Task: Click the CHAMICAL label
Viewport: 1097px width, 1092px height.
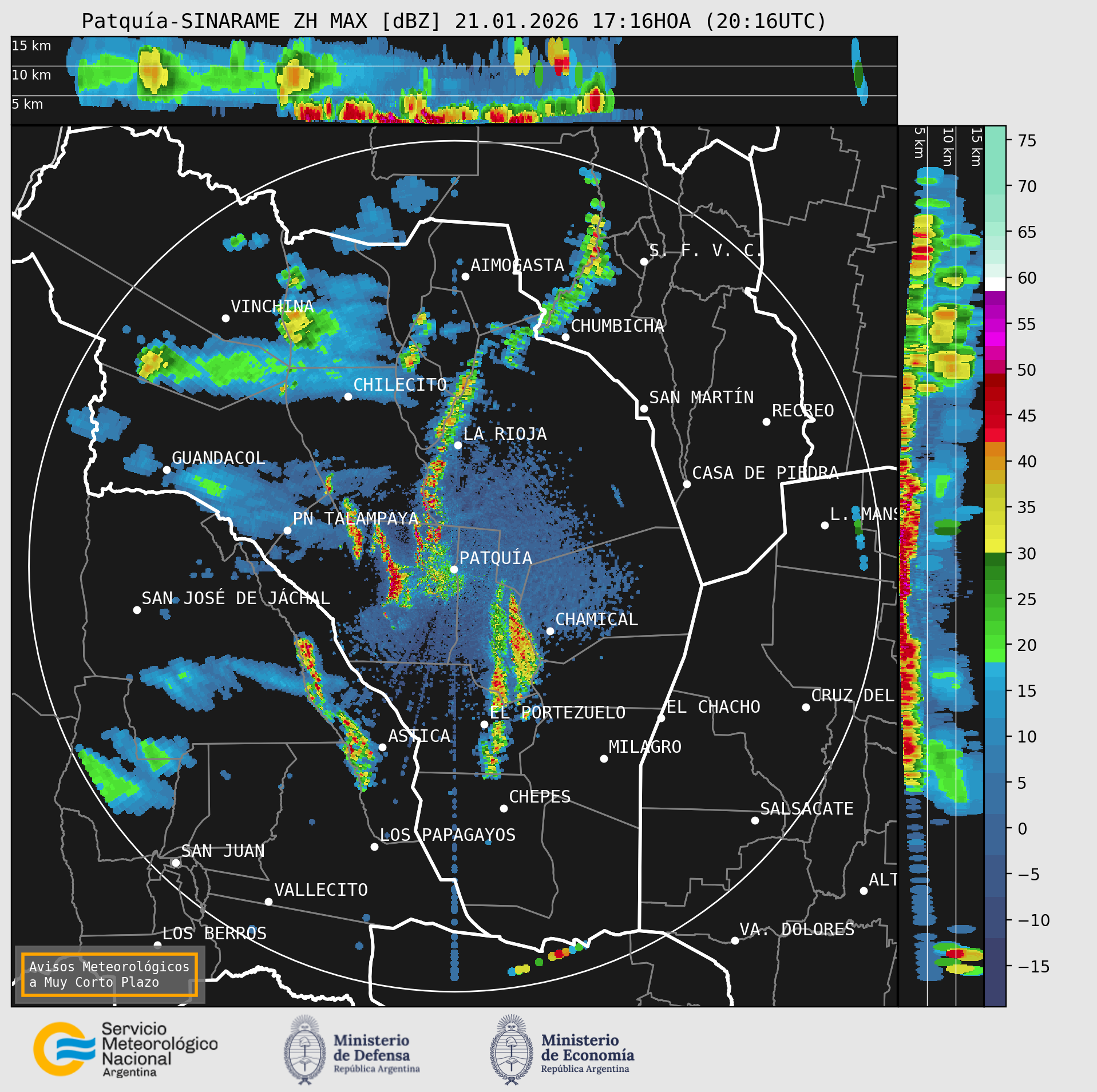Action: click(x=596, y=620)
